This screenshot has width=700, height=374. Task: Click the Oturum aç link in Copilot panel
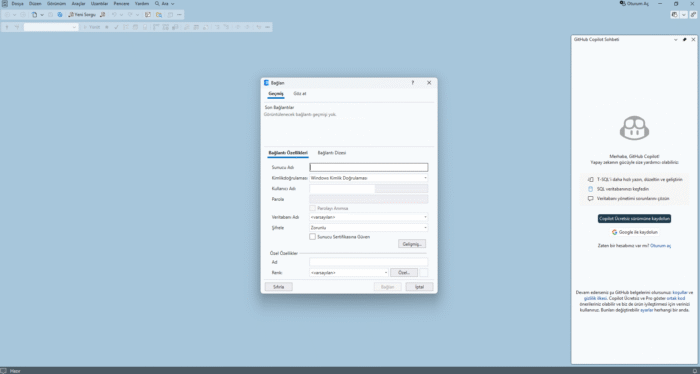660,246
